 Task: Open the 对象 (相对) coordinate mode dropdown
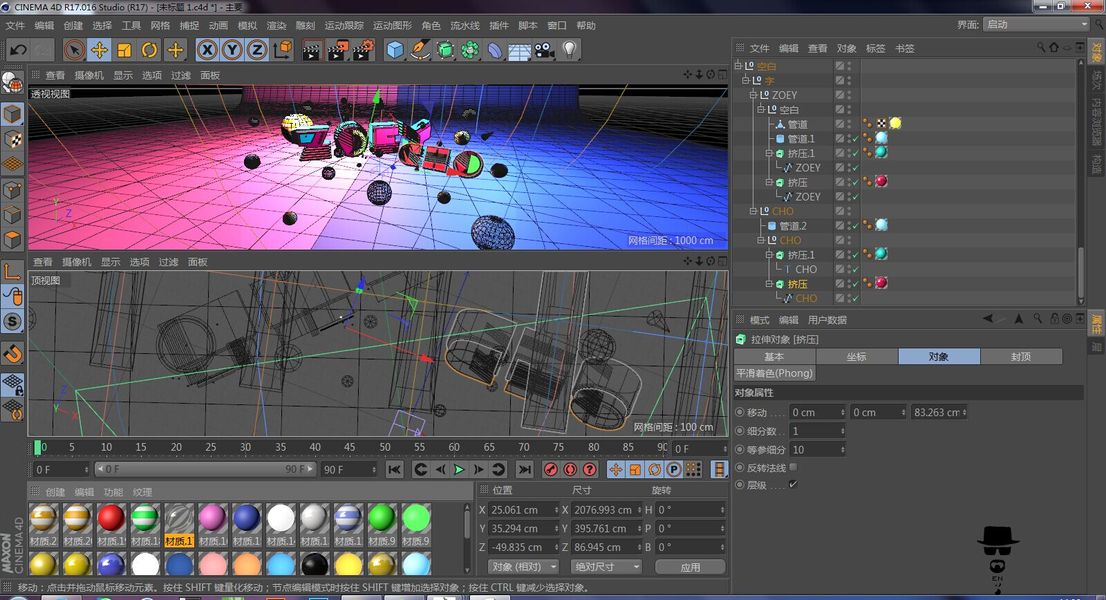pyautogui.click(x=523, y=567)
